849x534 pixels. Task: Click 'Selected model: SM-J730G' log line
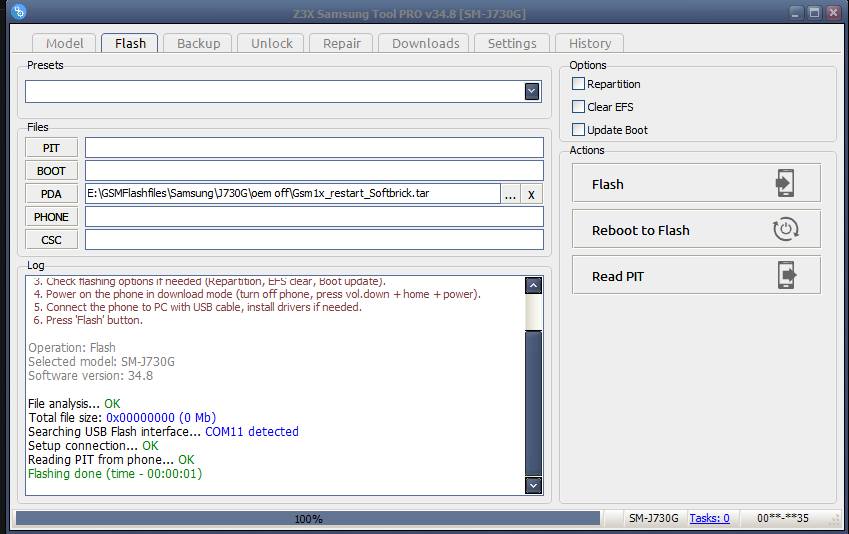click(x=101, y=362)
